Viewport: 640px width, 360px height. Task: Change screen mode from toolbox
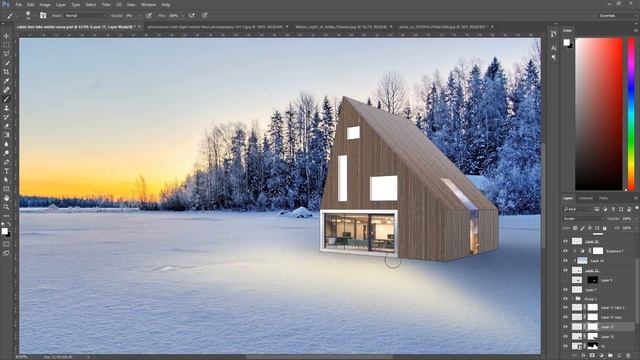[6, 253]
